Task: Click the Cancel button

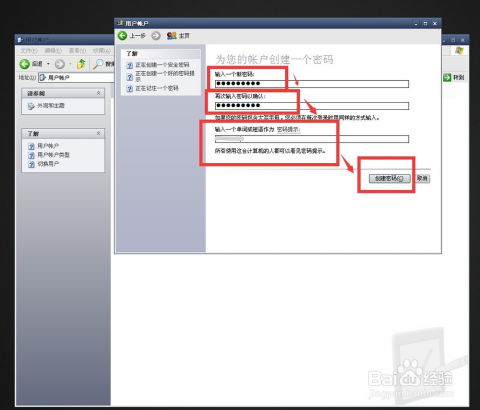Action: [422, 178]
